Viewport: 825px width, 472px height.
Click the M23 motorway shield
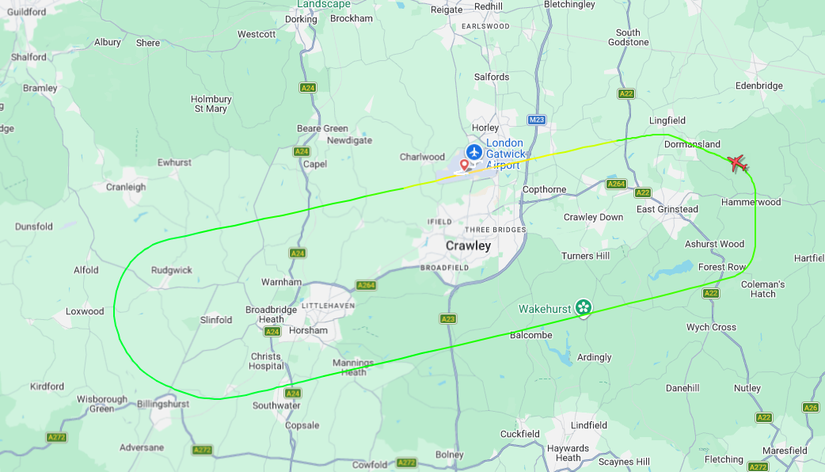(536, 120)
